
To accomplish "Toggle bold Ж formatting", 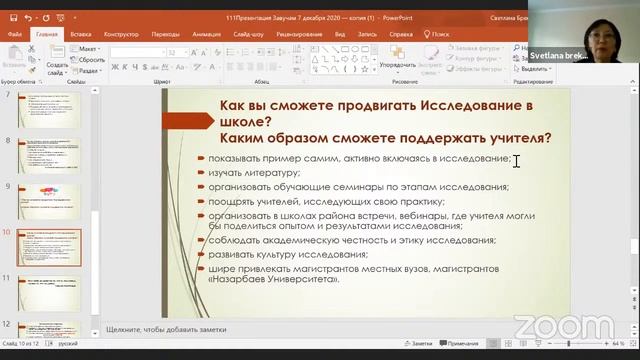I will (x=115, y=67).
